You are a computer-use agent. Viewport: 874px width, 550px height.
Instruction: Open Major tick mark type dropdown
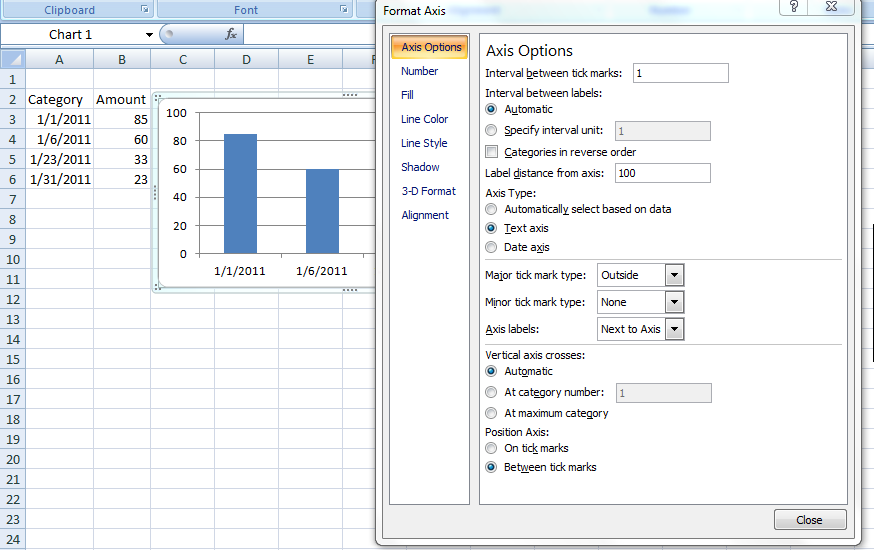(x=674, y=275)
